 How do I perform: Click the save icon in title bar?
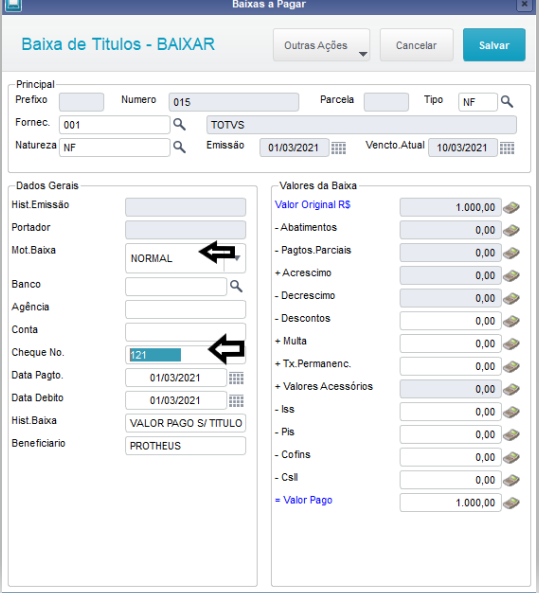13,5
